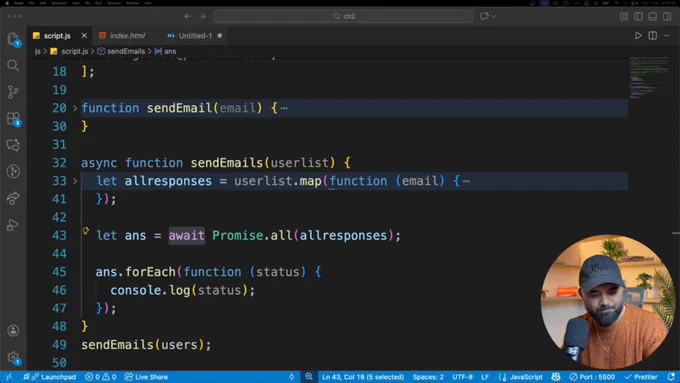Split the editor to the right

point(652,36)
